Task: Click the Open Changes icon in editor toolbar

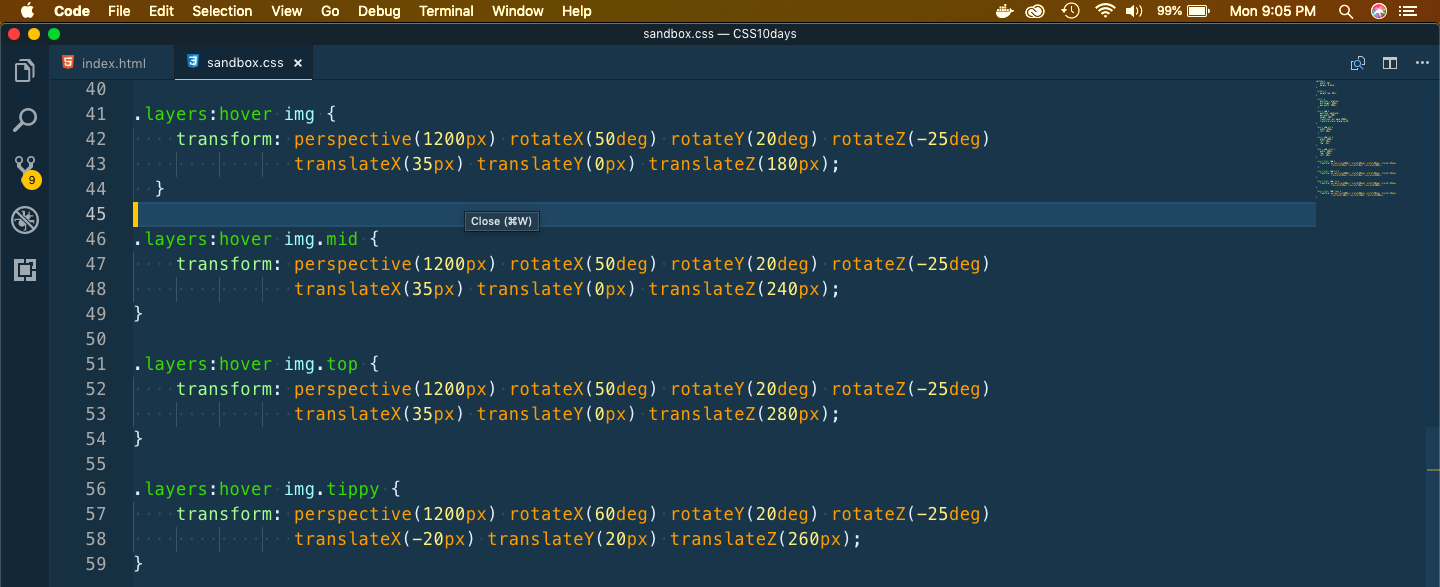Action: (1358, 63)
